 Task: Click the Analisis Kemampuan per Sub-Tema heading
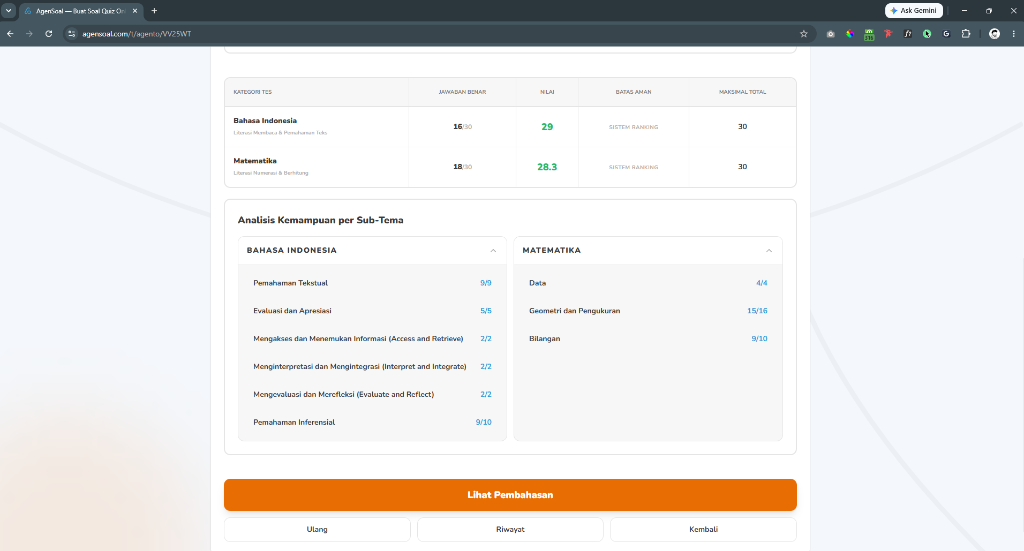[x=321, y=220]
